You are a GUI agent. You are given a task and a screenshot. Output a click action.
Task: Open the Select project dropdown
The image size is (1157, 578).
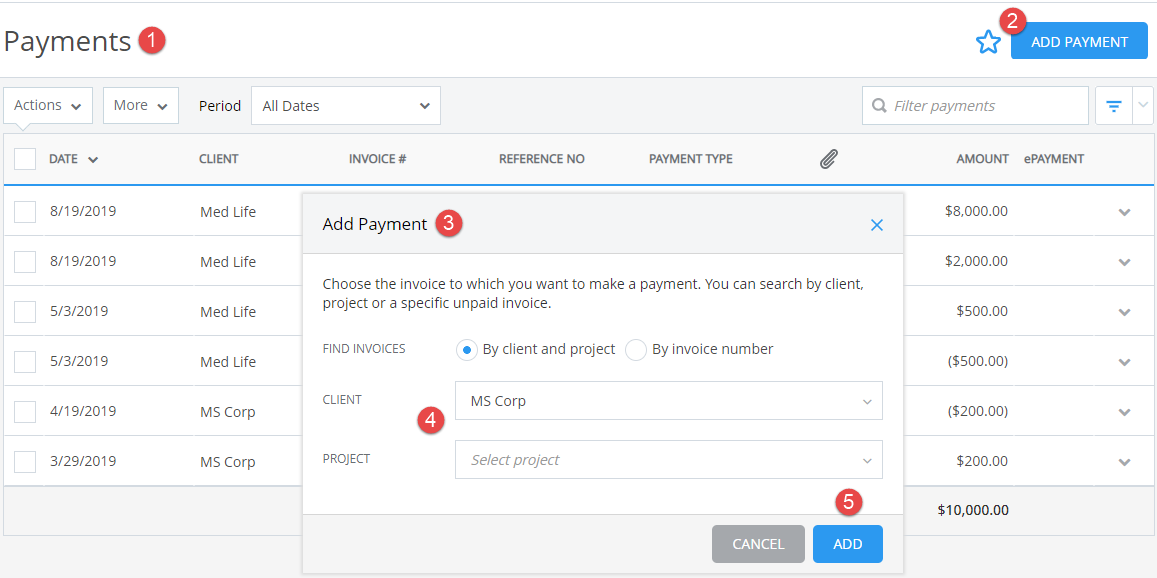668,459
